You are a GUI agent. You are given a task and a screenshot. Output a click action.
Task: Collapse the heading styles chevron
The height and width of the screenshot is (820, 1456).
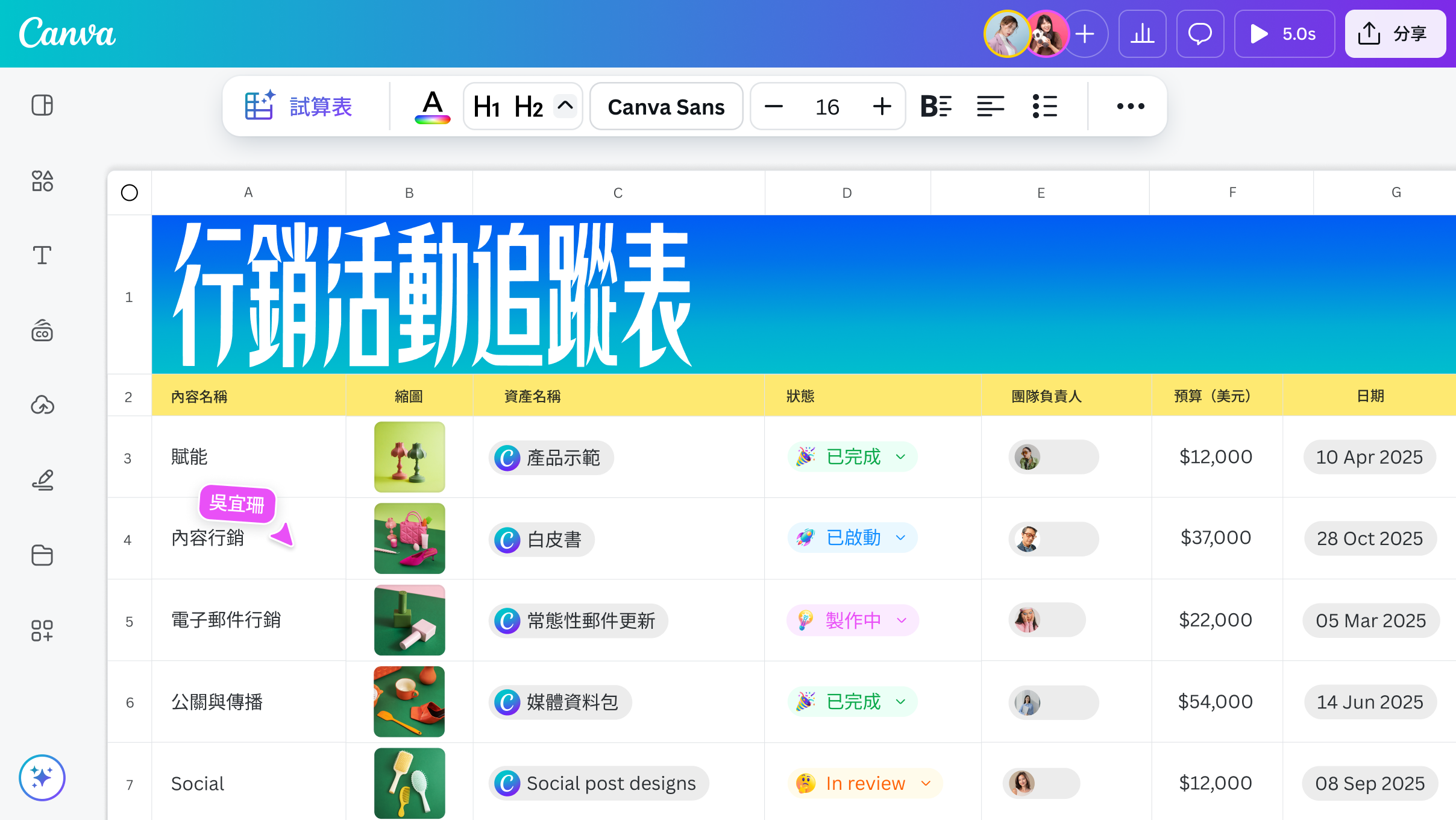pyautogui.click(x=565, y=106)
